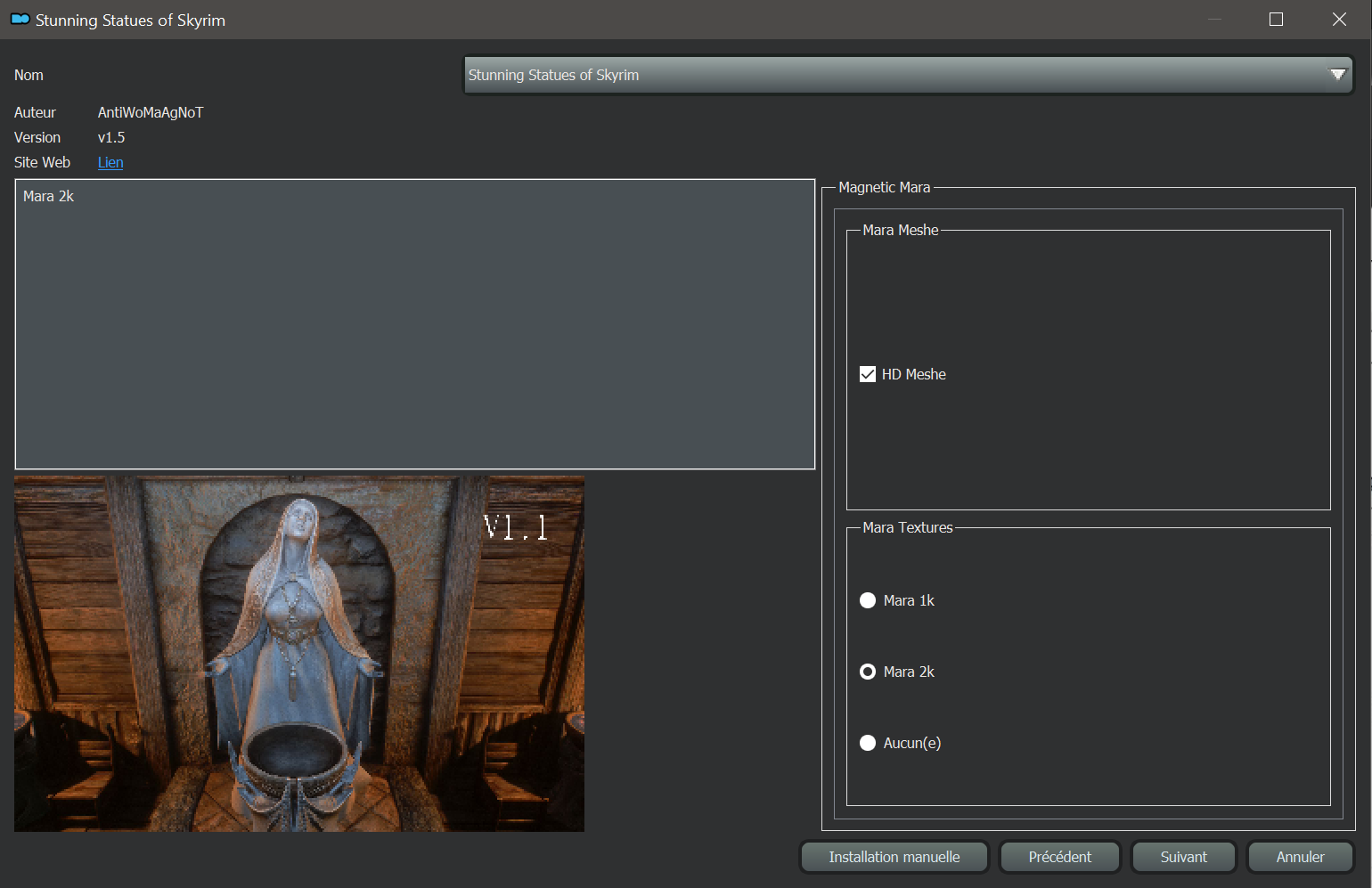Click the Mara 2k description text box

point(415,324)
